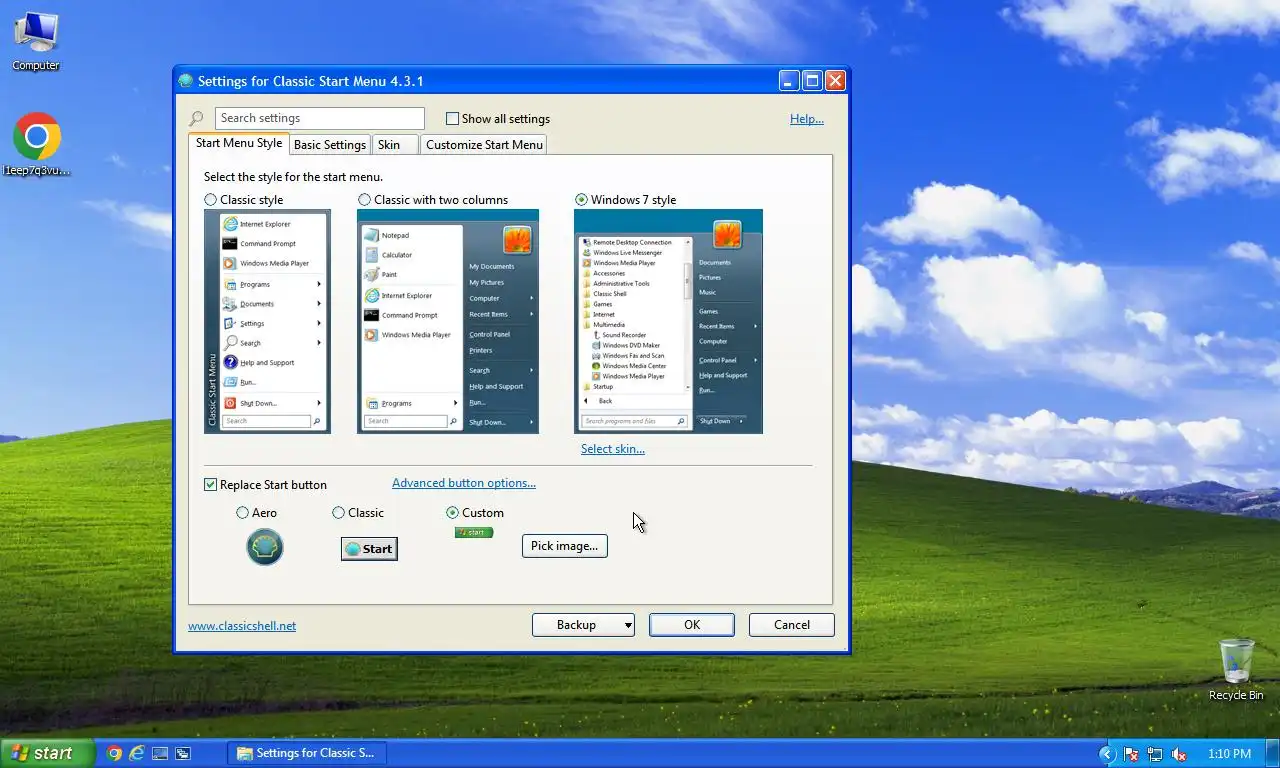Screen dimensions: 1280x768
Task: Minimize the Classic Start Menu settings window
Action: [x=789, y=81]
